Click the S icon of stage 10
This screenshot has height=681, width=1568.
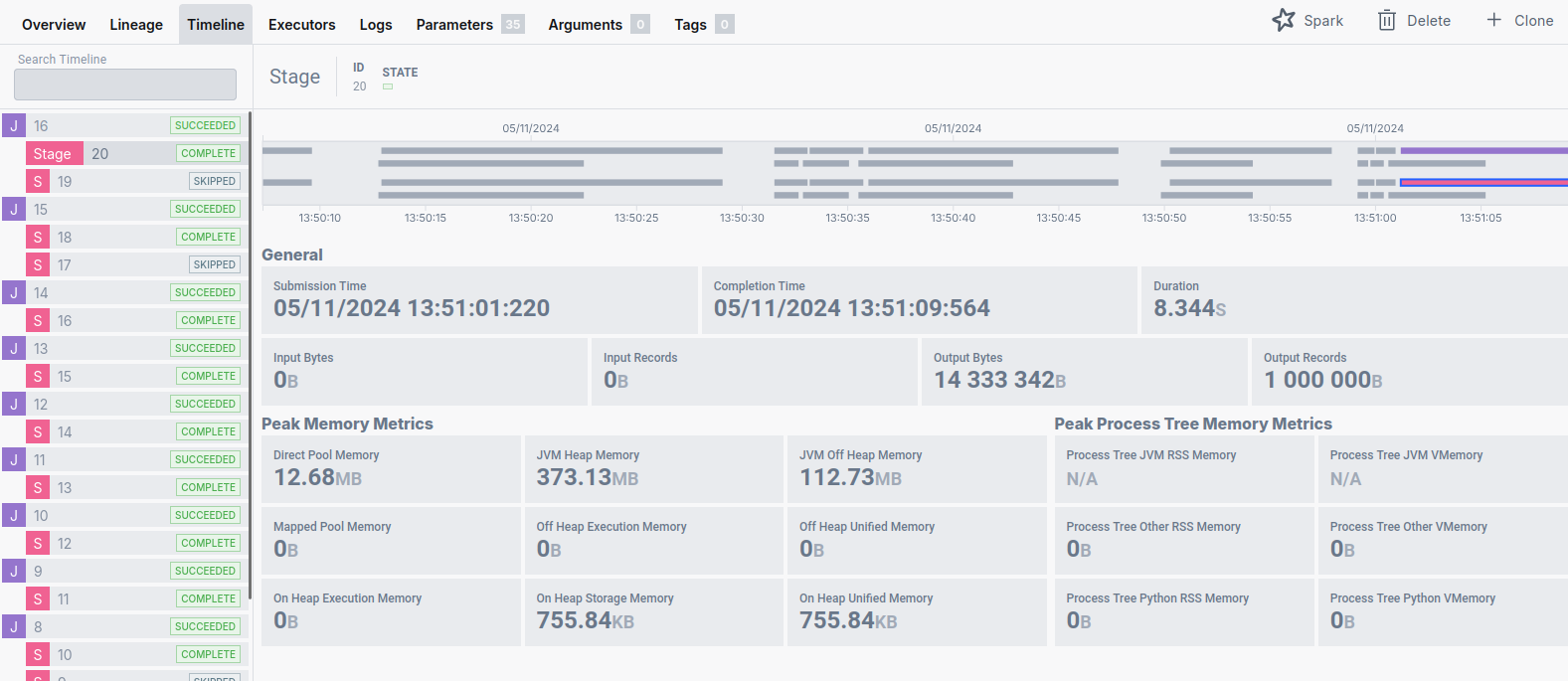coord(38,655)
